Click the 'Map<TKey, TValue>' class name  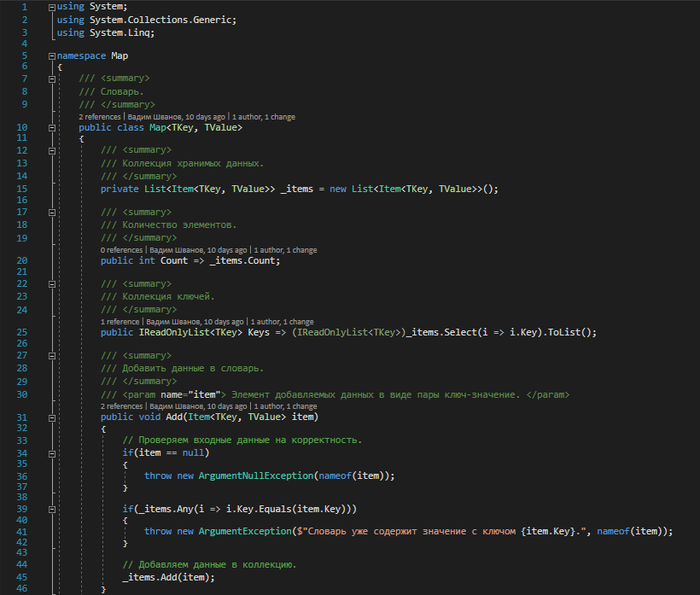click(196, 128)
